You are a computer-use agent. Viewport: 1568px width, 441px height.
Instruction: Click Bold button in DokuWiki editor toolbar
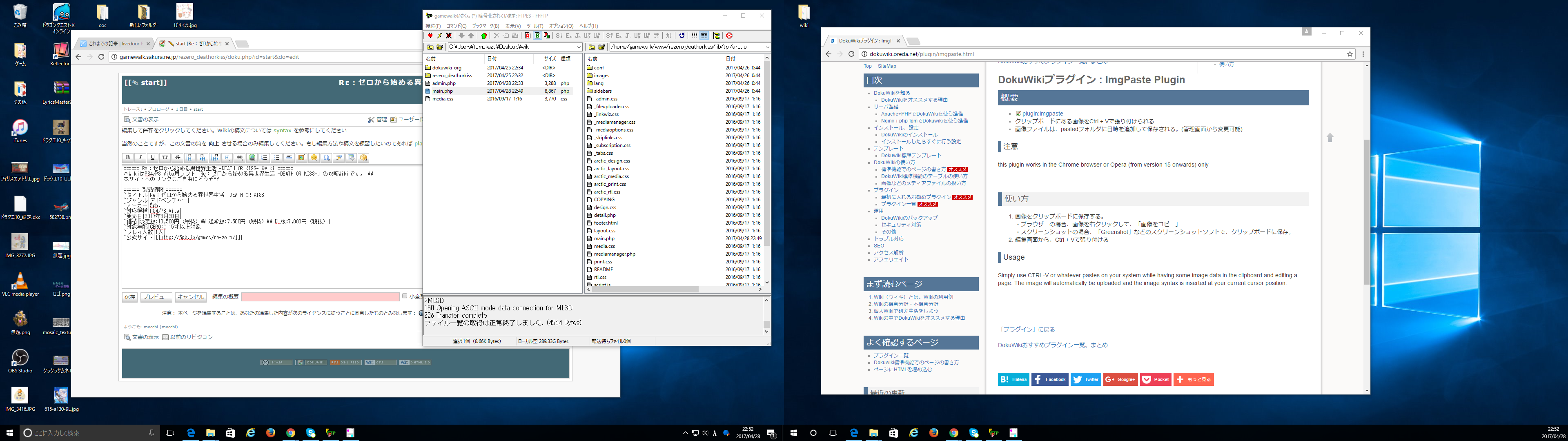click(128, 158)
